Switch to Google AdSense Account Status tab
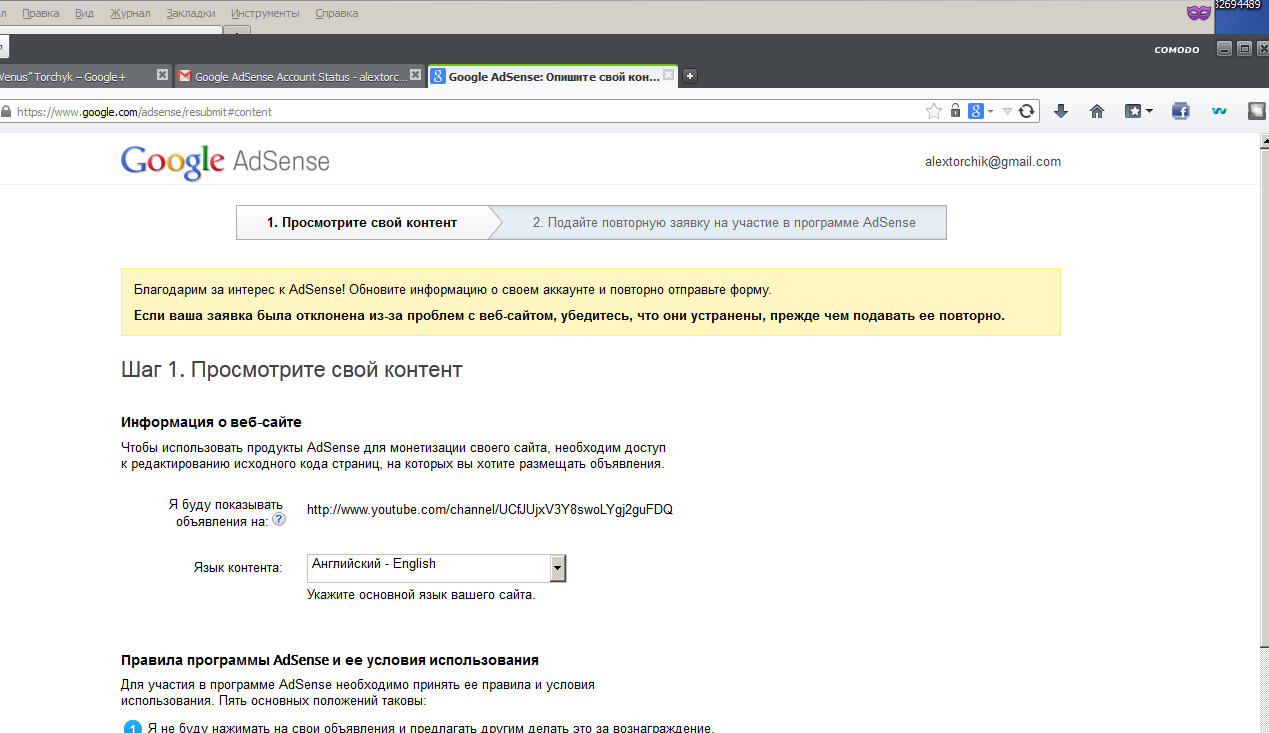 [300, 76]
